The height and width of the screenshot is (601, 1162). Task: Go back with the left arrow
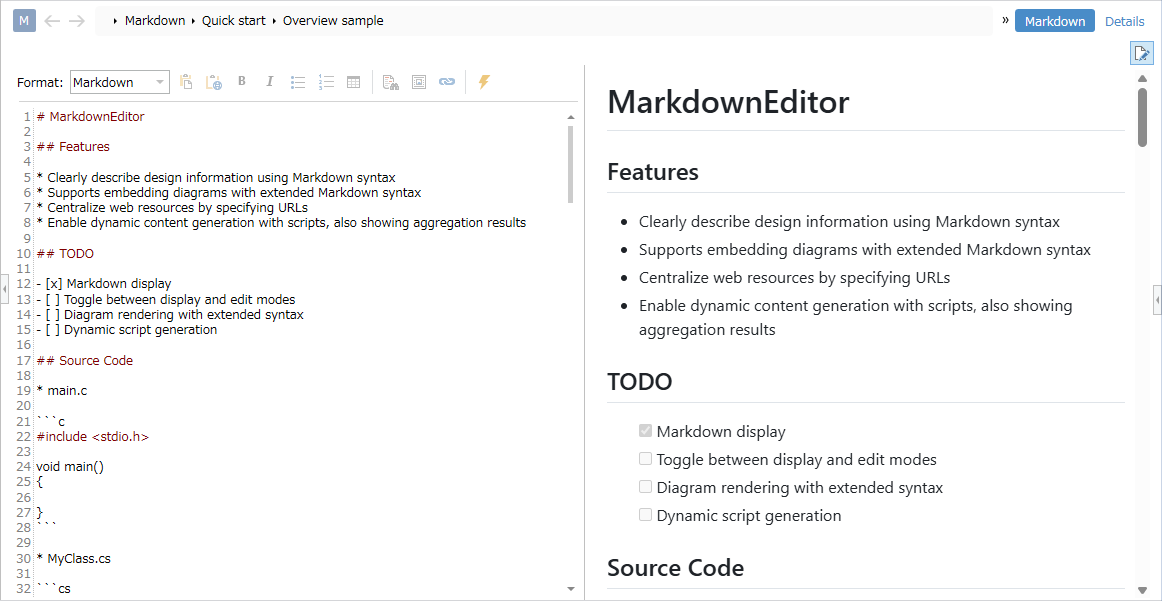[52, 21]
